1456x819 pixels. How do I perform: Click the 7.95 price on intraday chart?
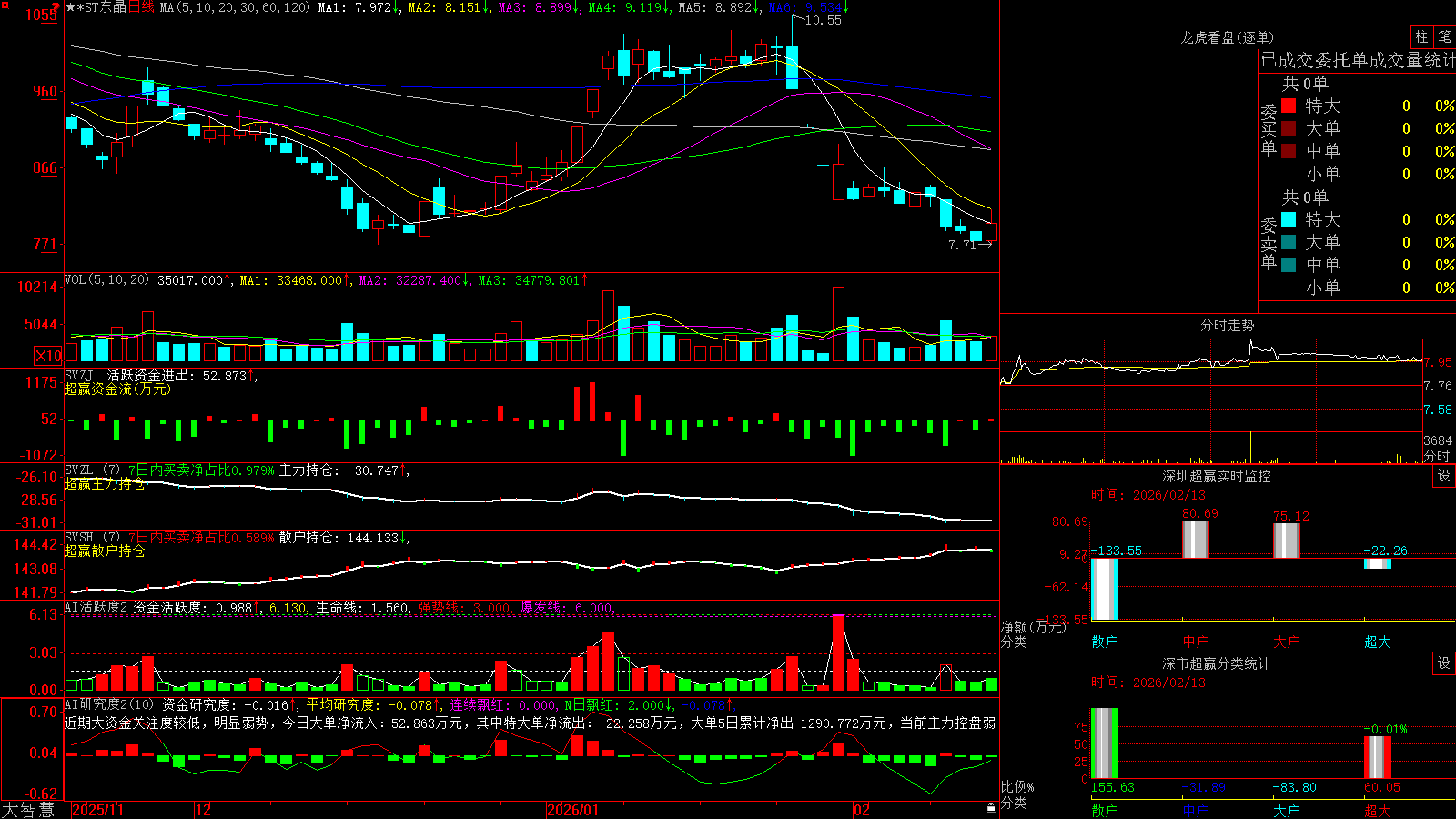pos(1438,362)
